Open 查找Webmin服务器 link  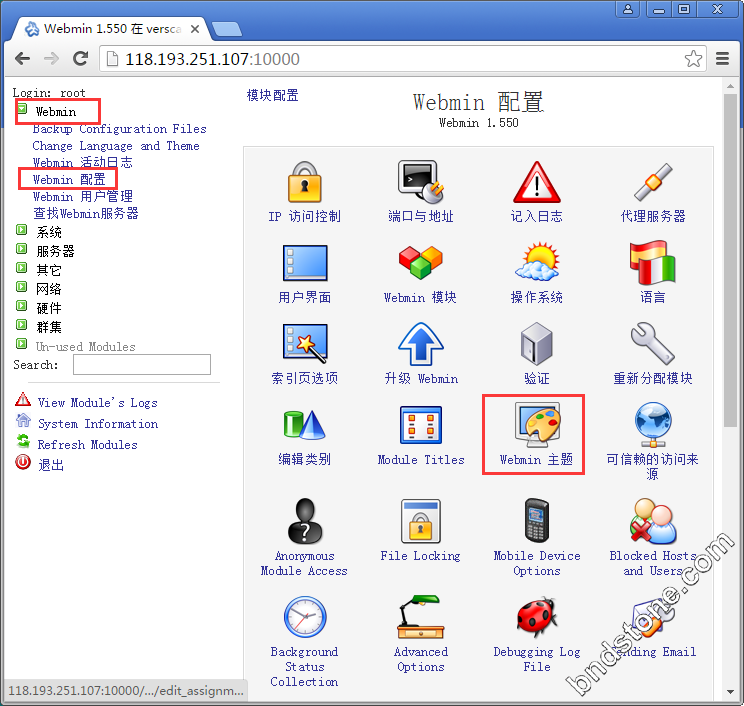pyautogui.click(x=86, y=214)
